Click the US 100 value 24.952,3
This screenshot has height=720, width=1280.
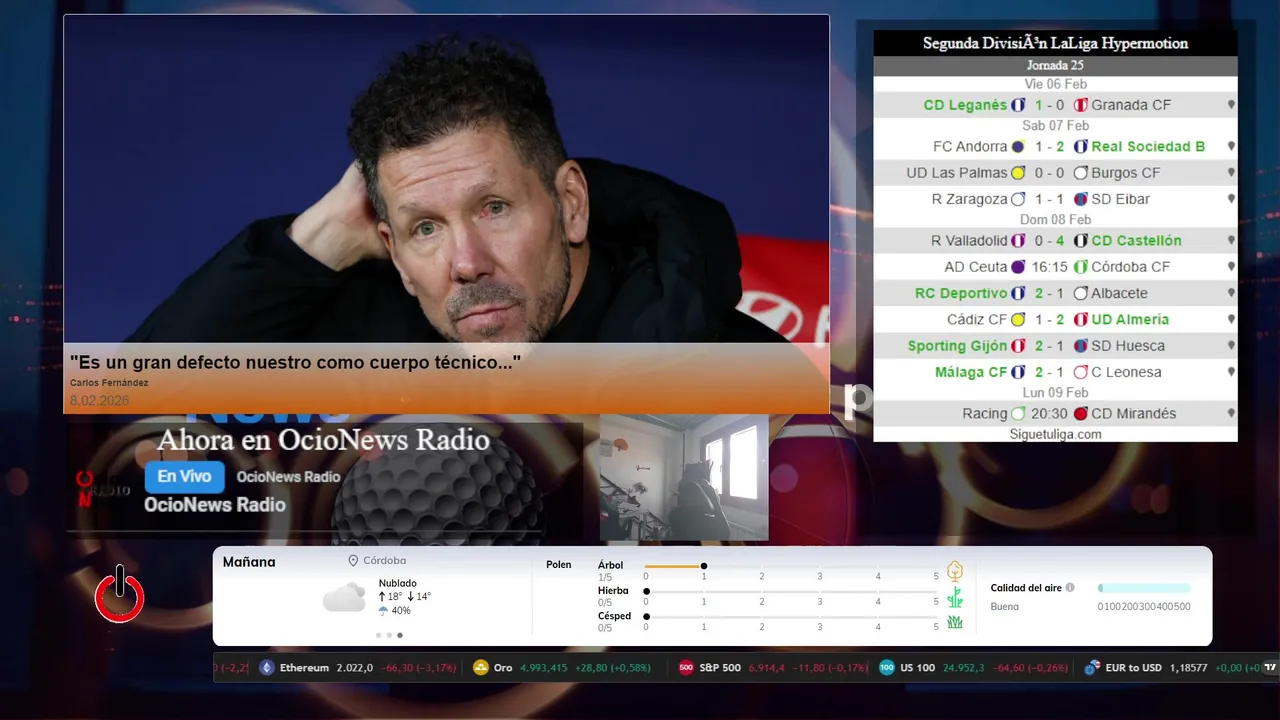pyautogui.click(x=963, y=668)
